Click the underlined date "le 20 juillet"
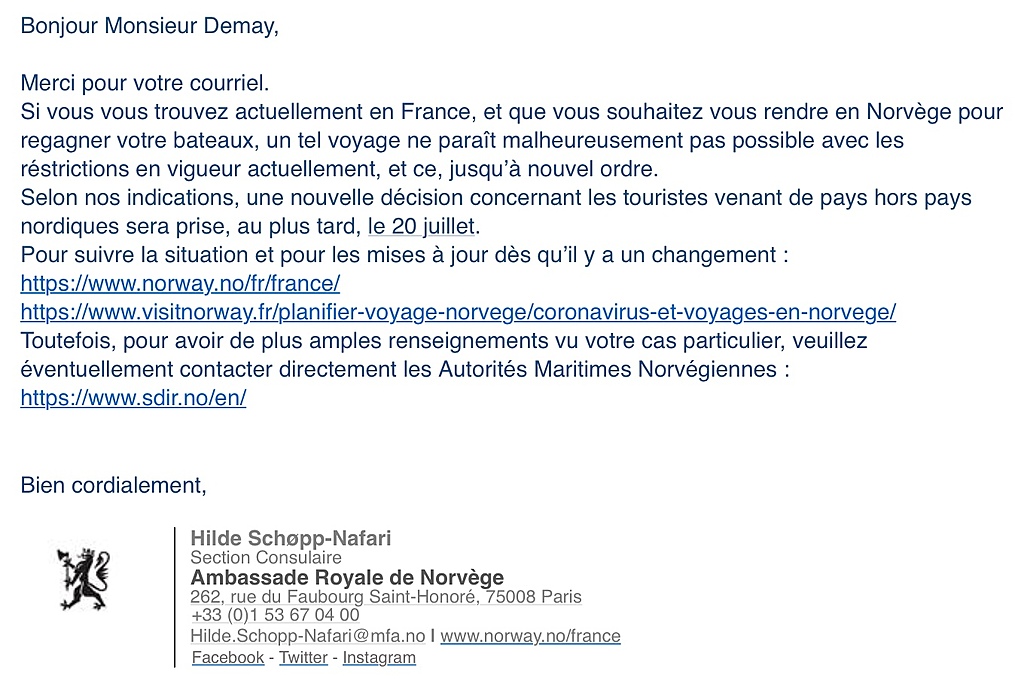The image size is (1024, 681). click(x=422, y=227)
